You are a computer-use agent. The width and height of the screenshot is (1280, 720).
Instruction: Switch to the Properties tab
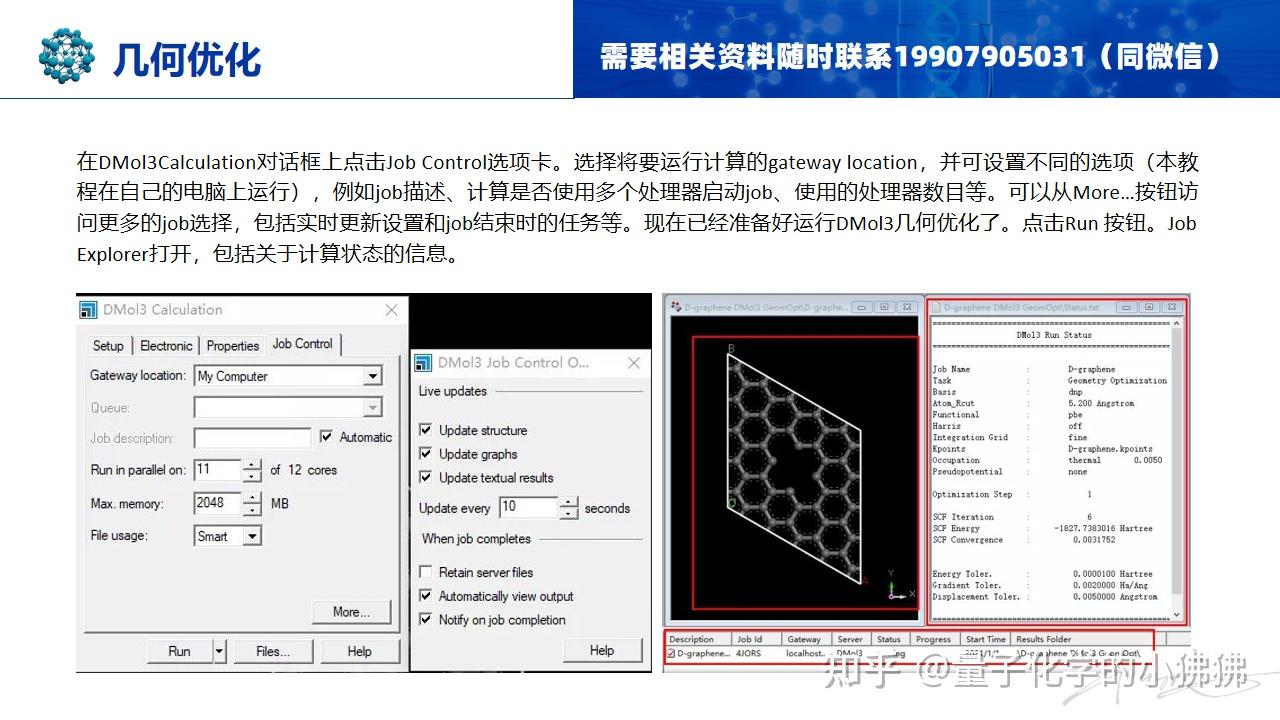232,345
